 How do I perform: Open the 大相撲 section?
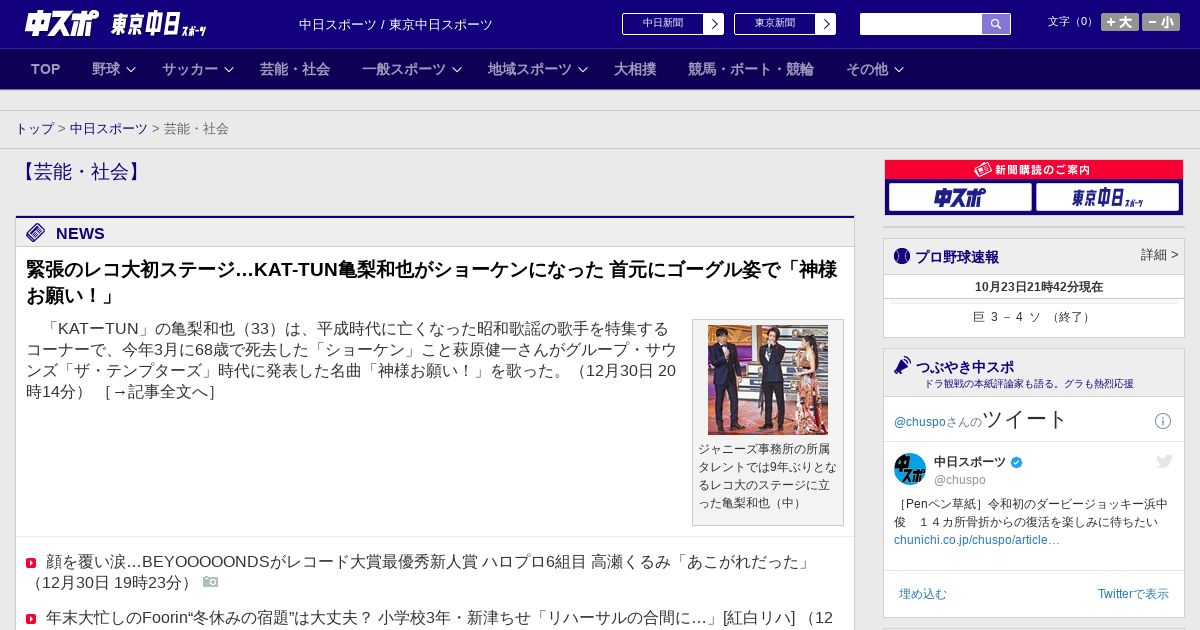click(635, 69)
